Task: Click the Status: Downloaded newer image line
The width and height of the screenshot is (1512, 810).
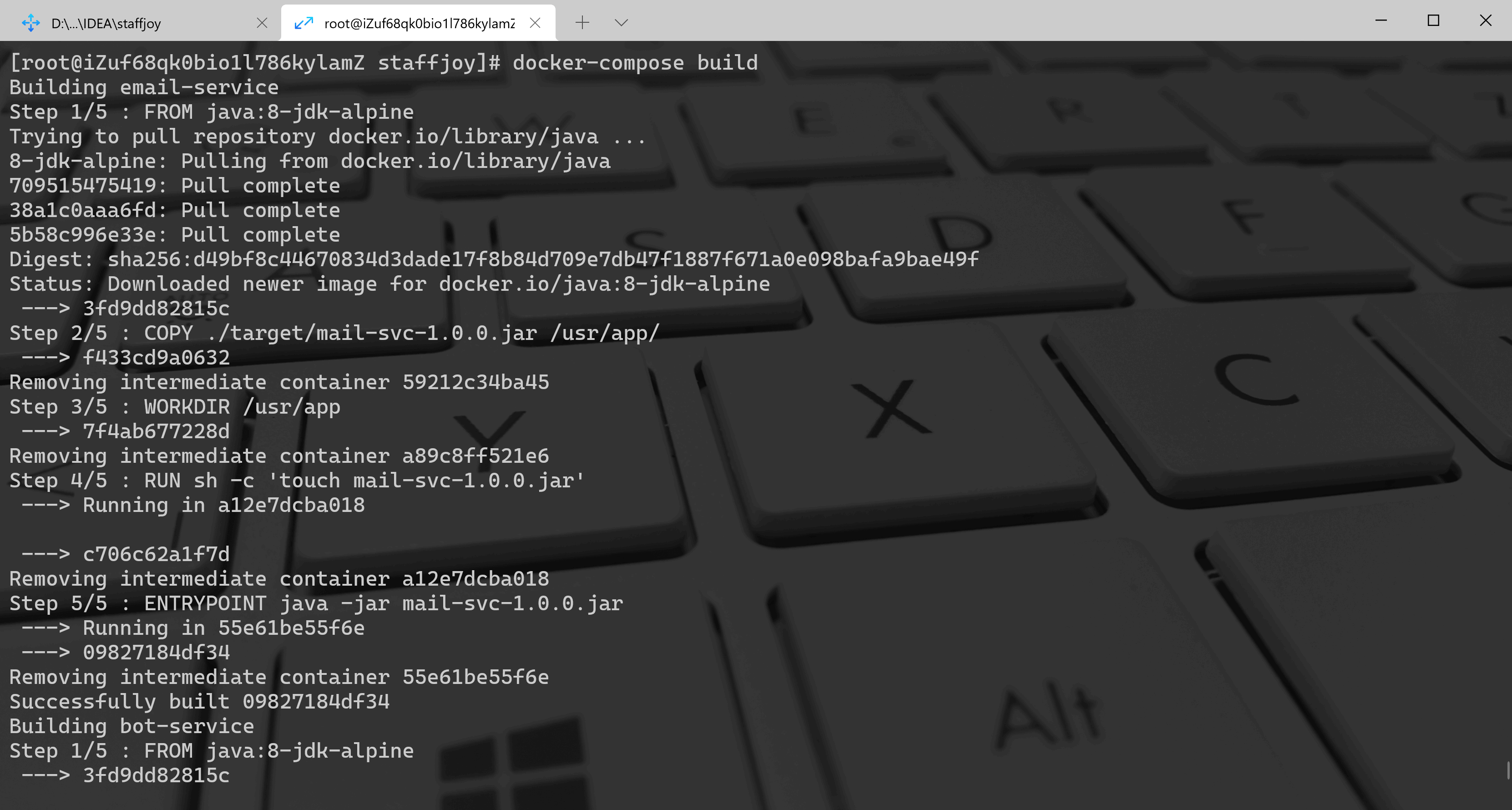Action: pos(389,283)
